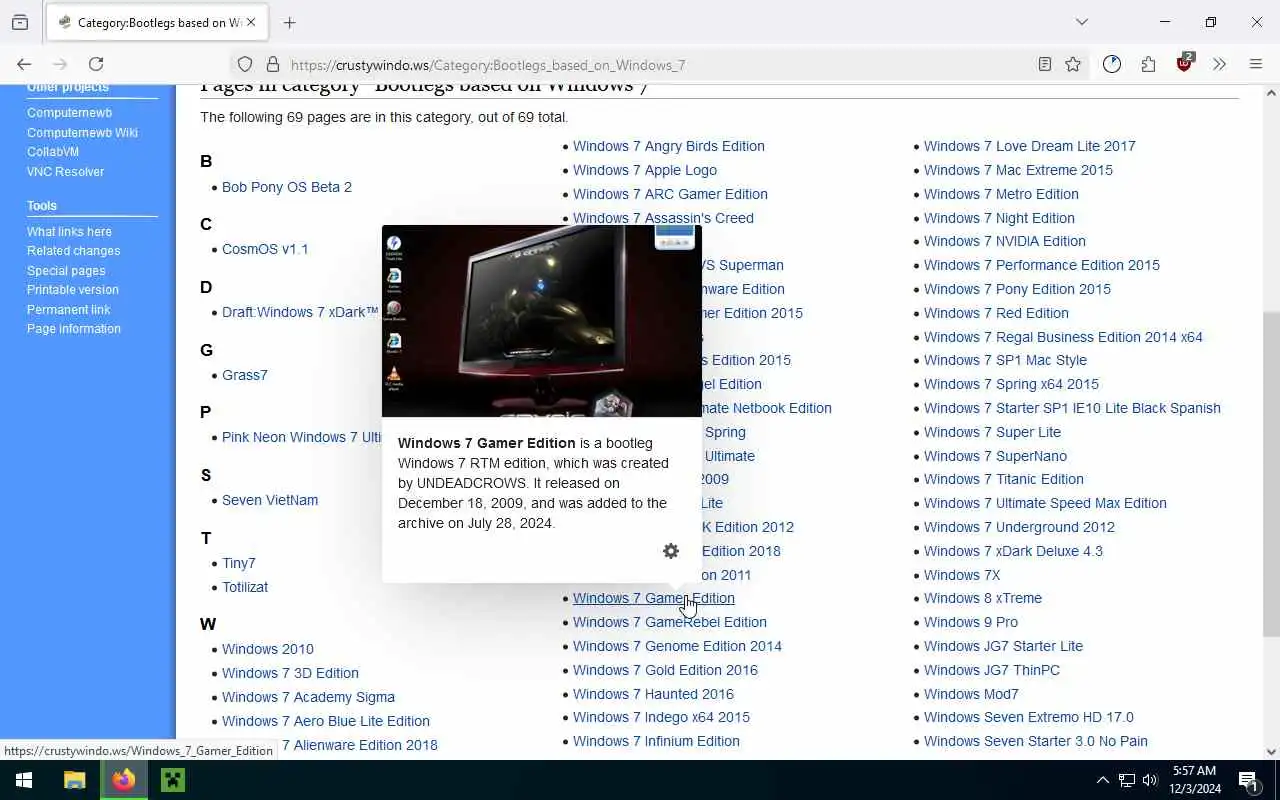
Task: Click Related changes tool
Action: [x=73, y=251]
